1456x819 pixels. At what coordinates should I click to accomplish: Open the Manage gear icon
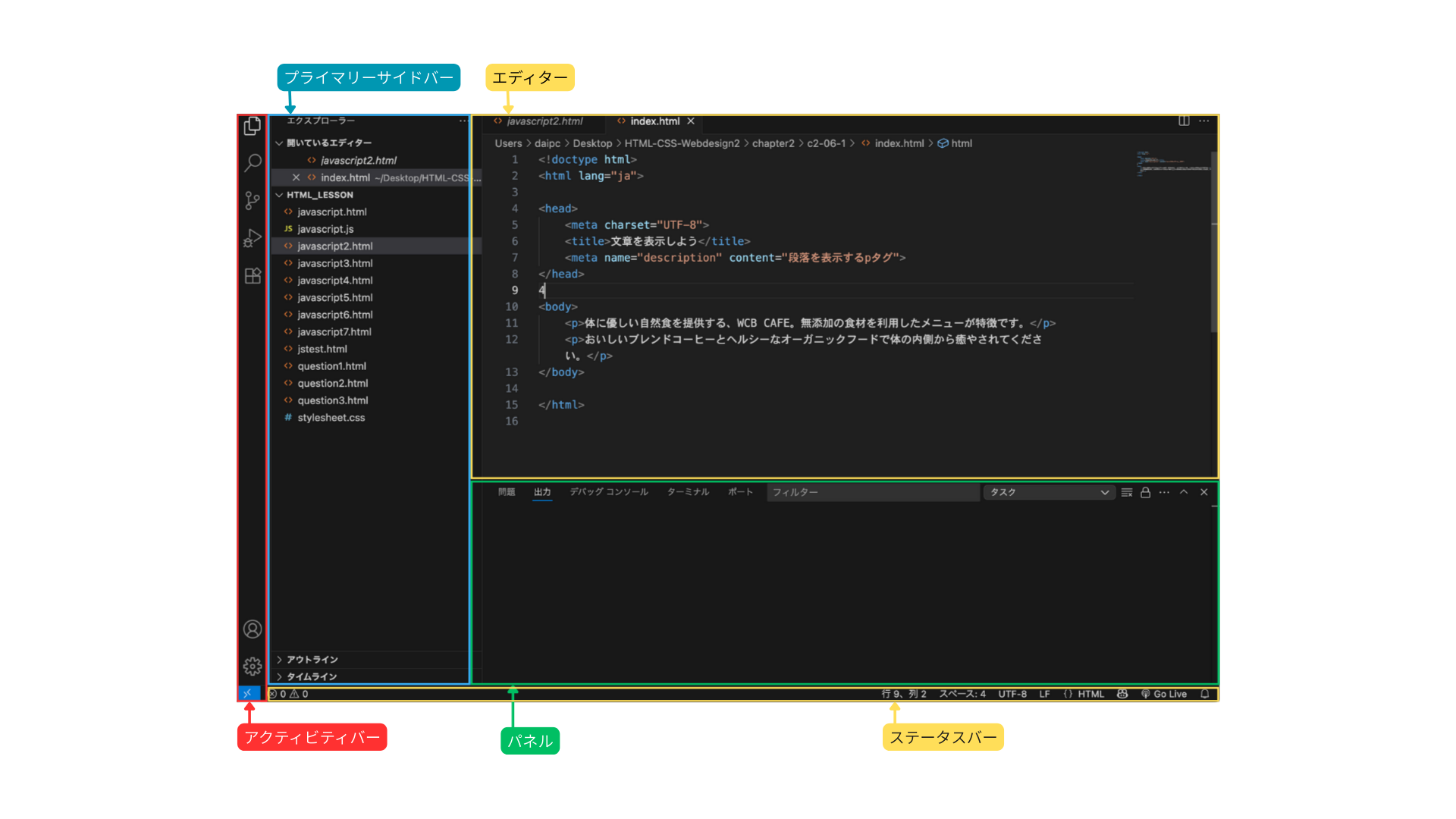pos(253,666)
